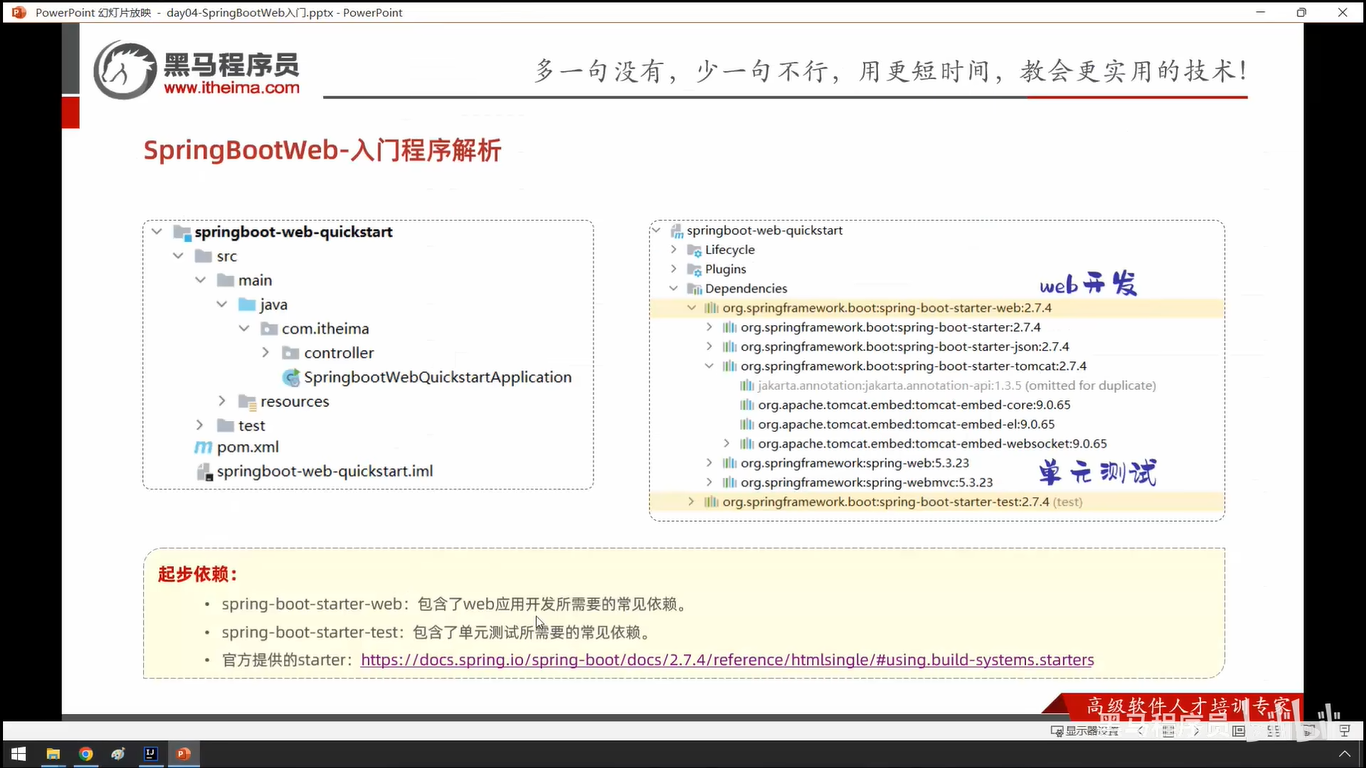Screen dimensions: 1366x768
Task: Expand the controller package chevron
Action: tap(265, 352)
